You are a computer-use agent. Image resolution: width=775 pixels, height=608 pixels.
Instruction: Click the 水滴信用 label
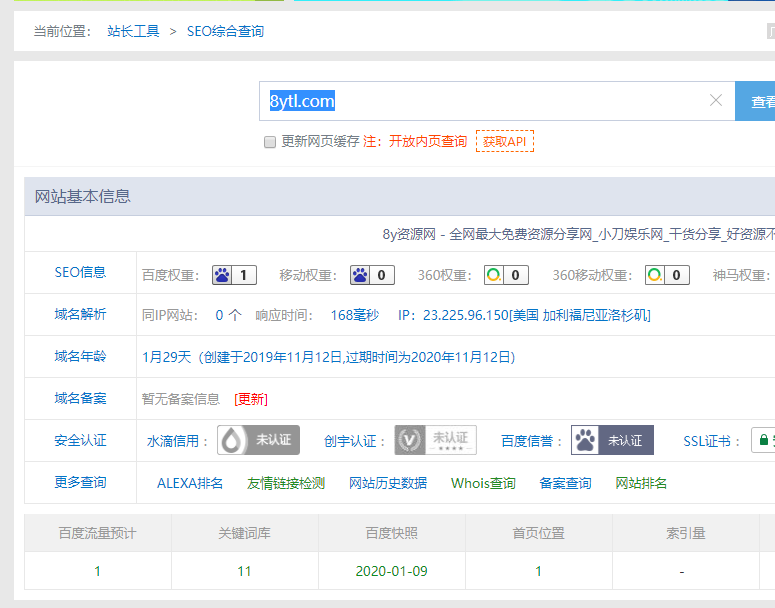173,441
